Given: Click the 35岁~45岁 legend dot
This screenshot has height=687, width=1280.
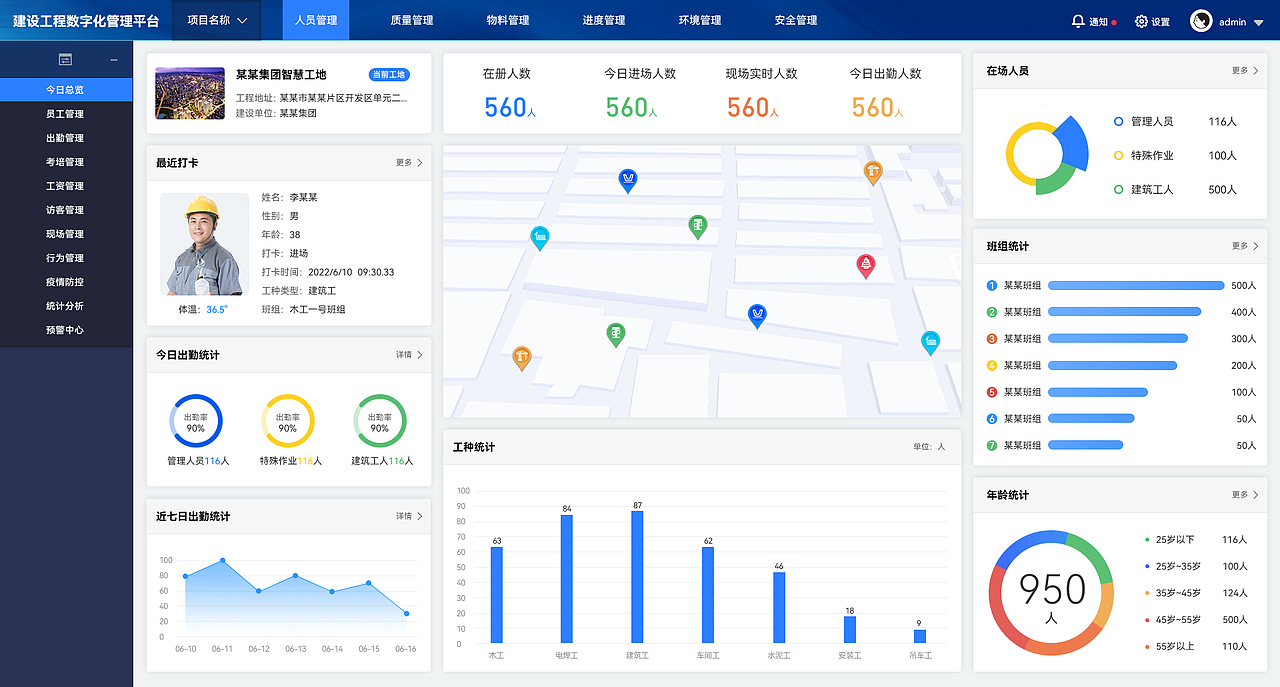Looking at the screenshot, I should [x=1147, y=594].
